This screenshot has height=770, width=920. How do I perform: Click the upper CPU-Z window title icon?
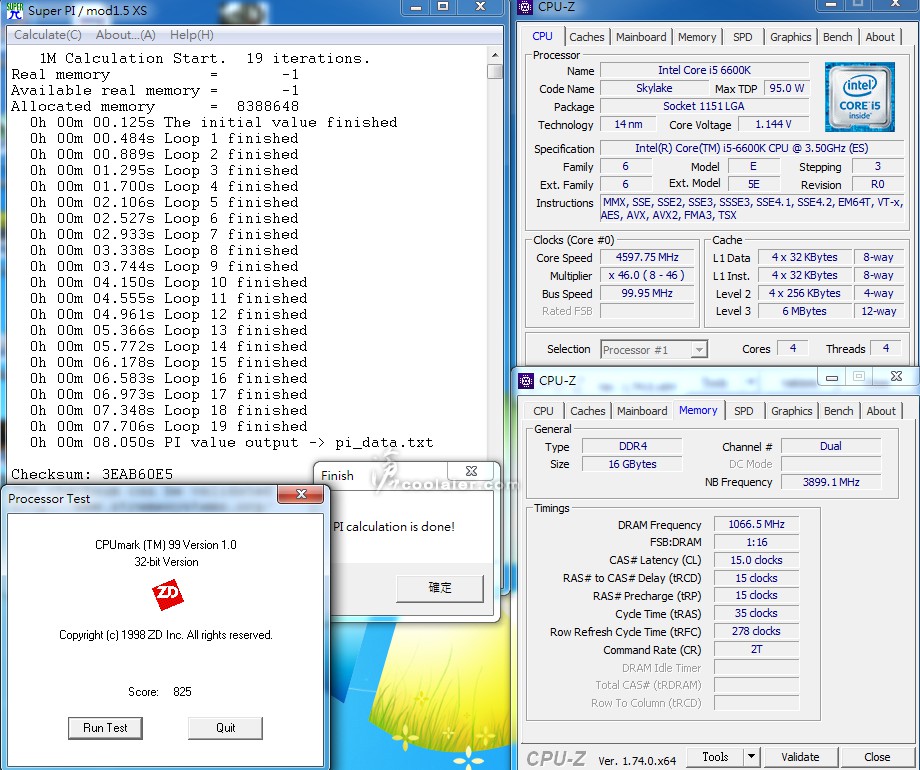[526, 6]
